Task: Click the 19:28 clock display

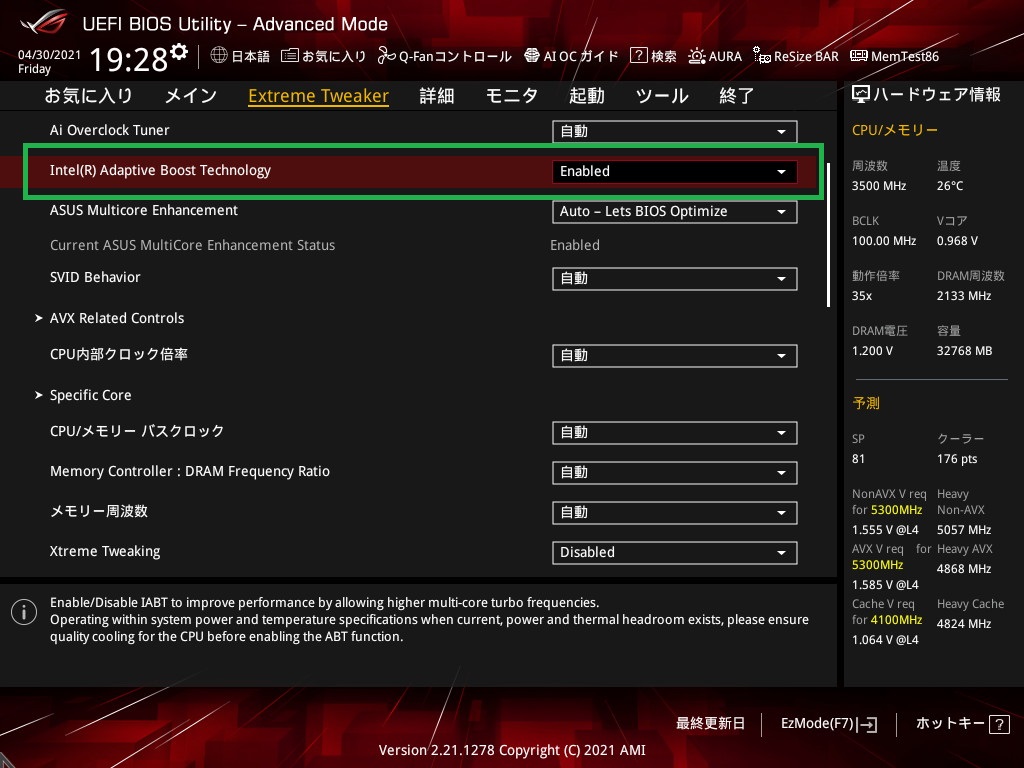Action: point(129,59)
